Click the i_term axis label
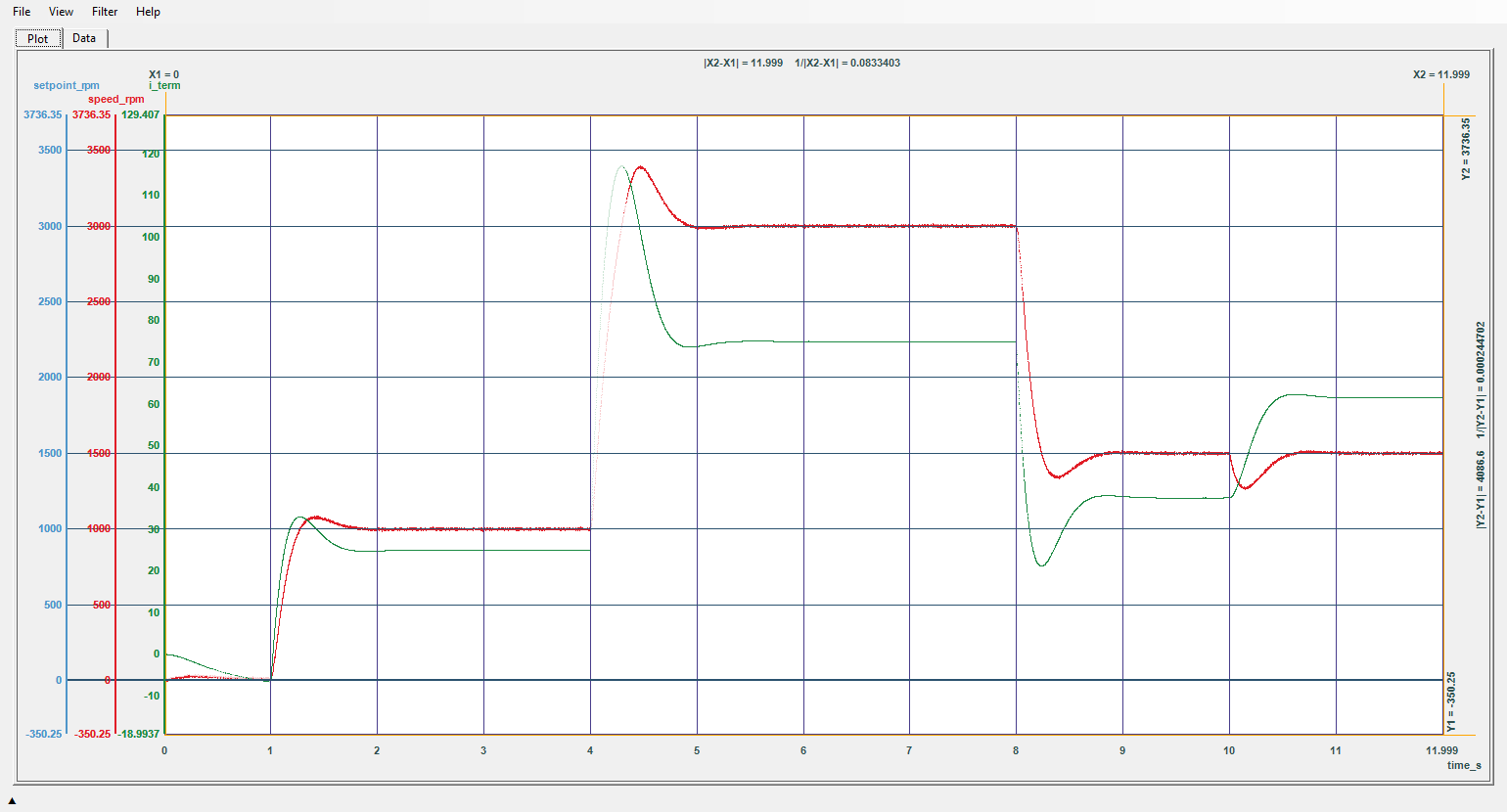This screenshot has height=812, width=1507. coord(164,85)
